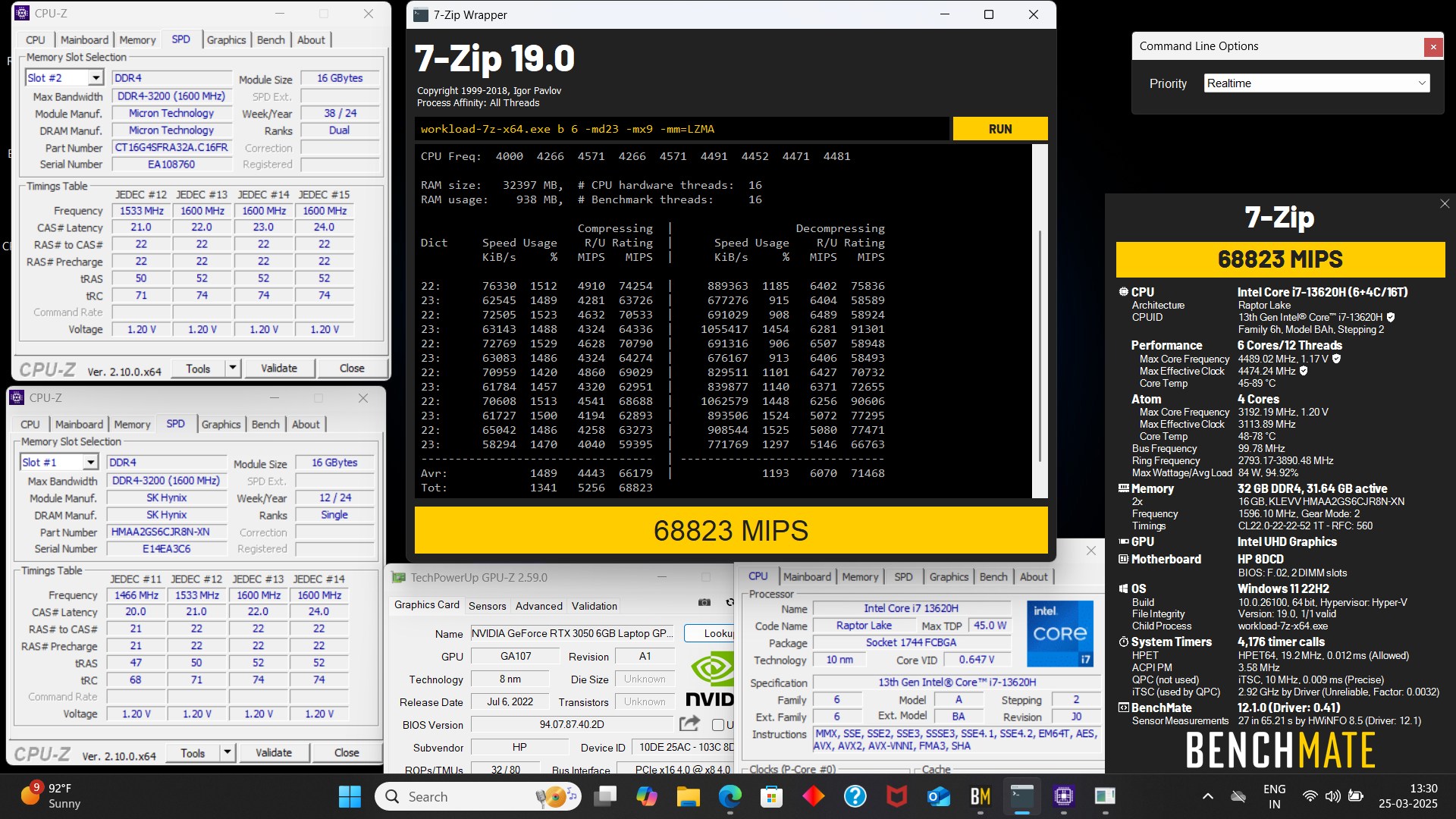Click the shield beside Max Core Frequency 4489.02 MHz
The width and height of the screenshot is (1456, 819).
point(1336,359)
